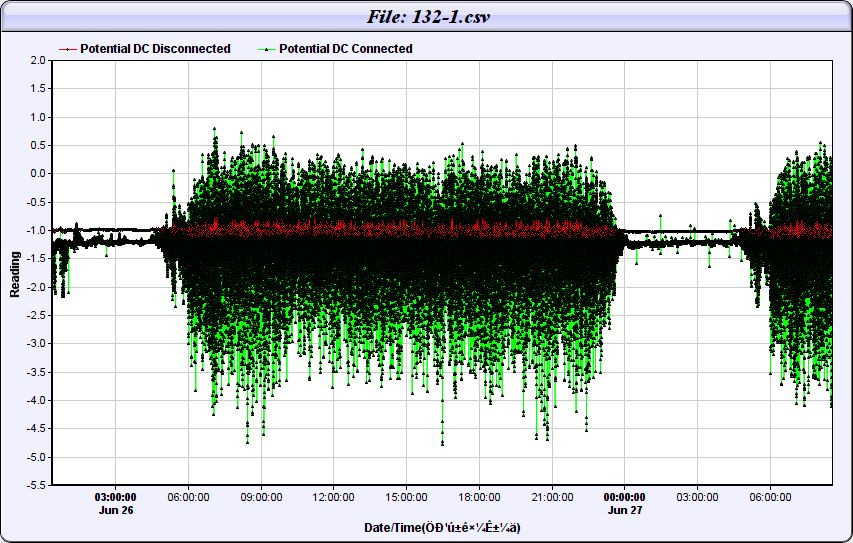Viewport: 853px width, 543px height.
Task: Click the Jun 26 date label
Action: coord(115,509)
